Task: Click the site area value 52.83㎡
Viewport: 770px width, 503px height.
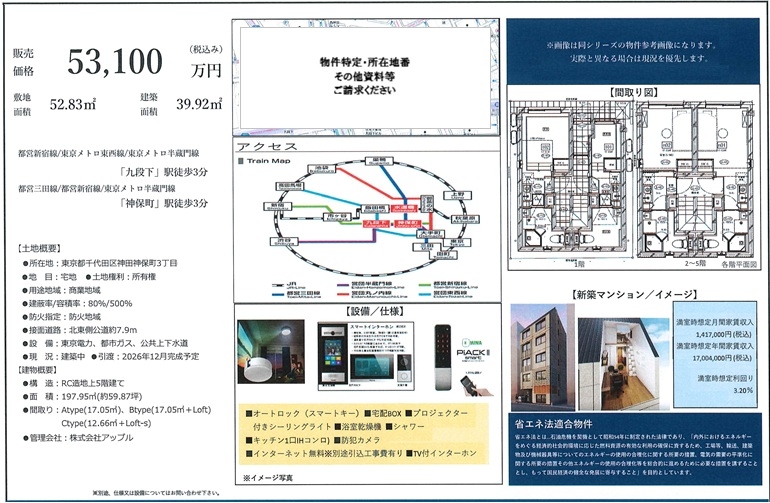Action: 73,104
